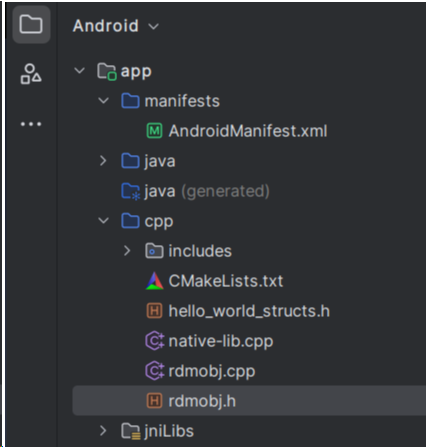The height and width of the screenshot is (447, 426).
Task: Collapse the app module node
Action: [79, 71]
